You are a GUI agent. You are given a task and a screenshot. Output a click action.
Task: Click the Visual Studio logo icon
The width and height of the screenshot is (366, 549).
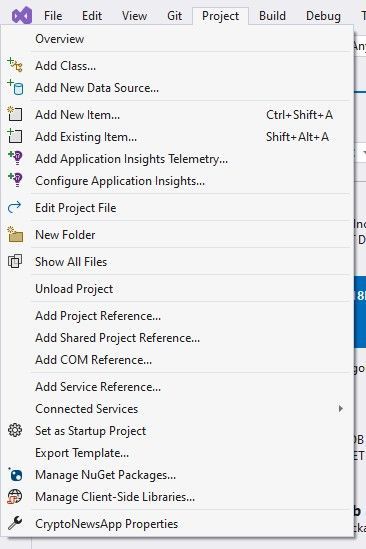click(22, 16)
